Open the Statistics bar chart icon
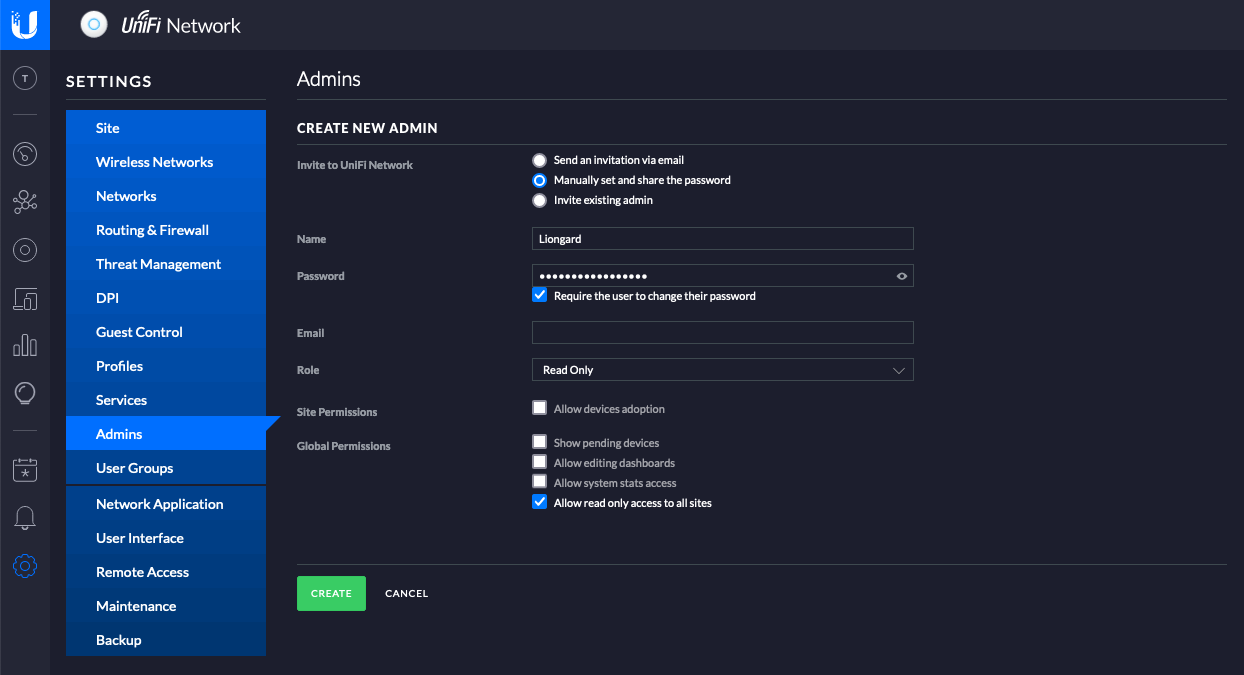The image size is (1244, 675). 25,346
